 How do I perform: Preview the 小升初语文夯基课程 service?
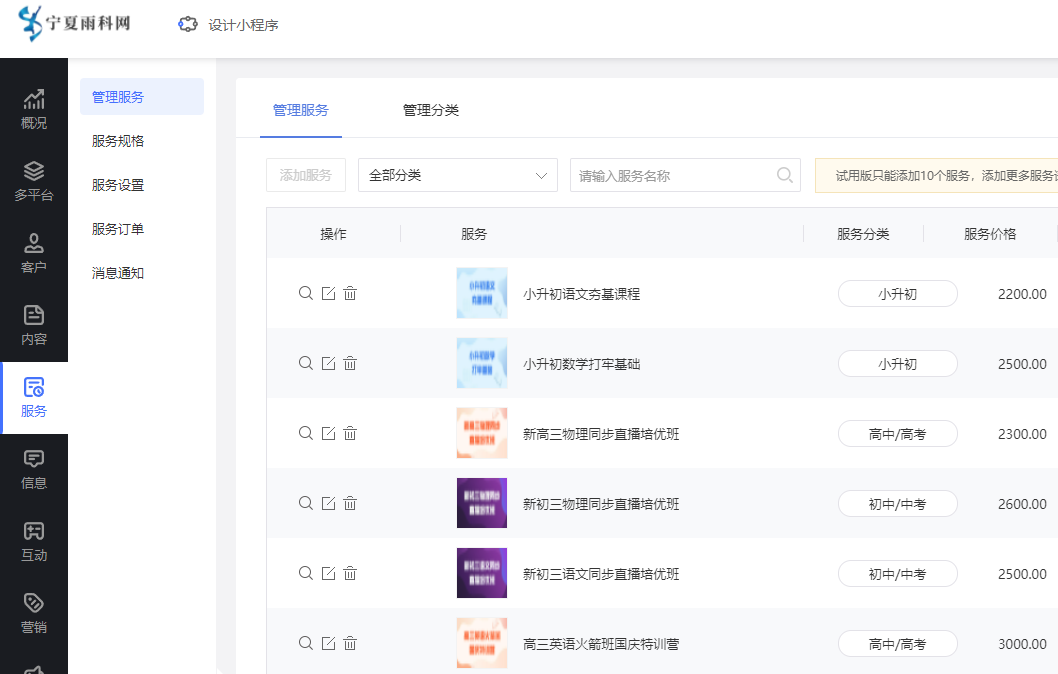point(306,293)
